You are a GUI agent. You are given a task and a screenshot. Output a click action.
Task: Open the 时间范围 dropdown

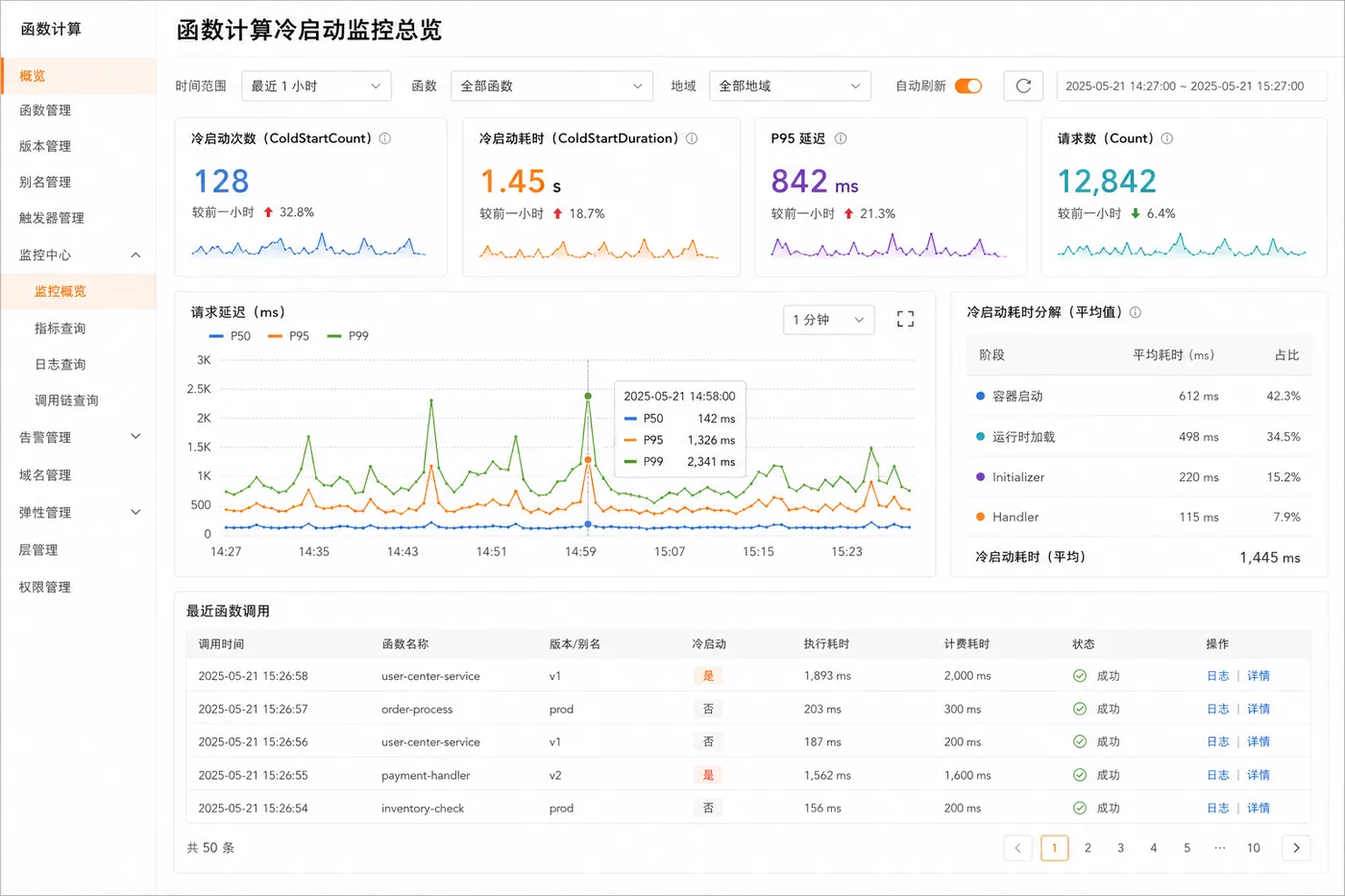(316, 85)
